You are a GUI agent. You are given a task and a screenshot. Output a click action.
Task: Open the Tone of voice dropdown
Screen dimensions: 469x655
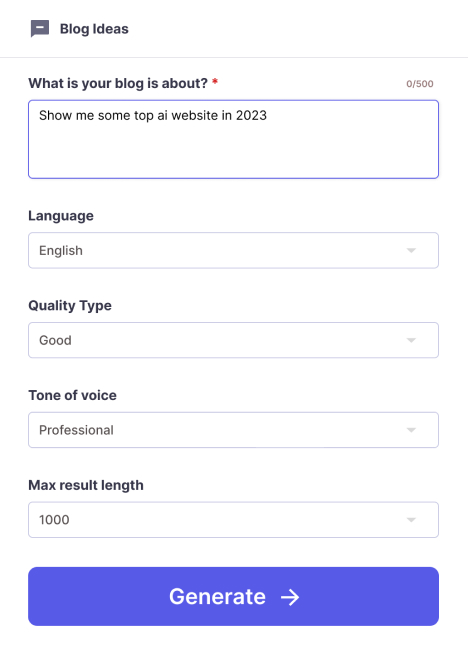[x=233, y=430]
